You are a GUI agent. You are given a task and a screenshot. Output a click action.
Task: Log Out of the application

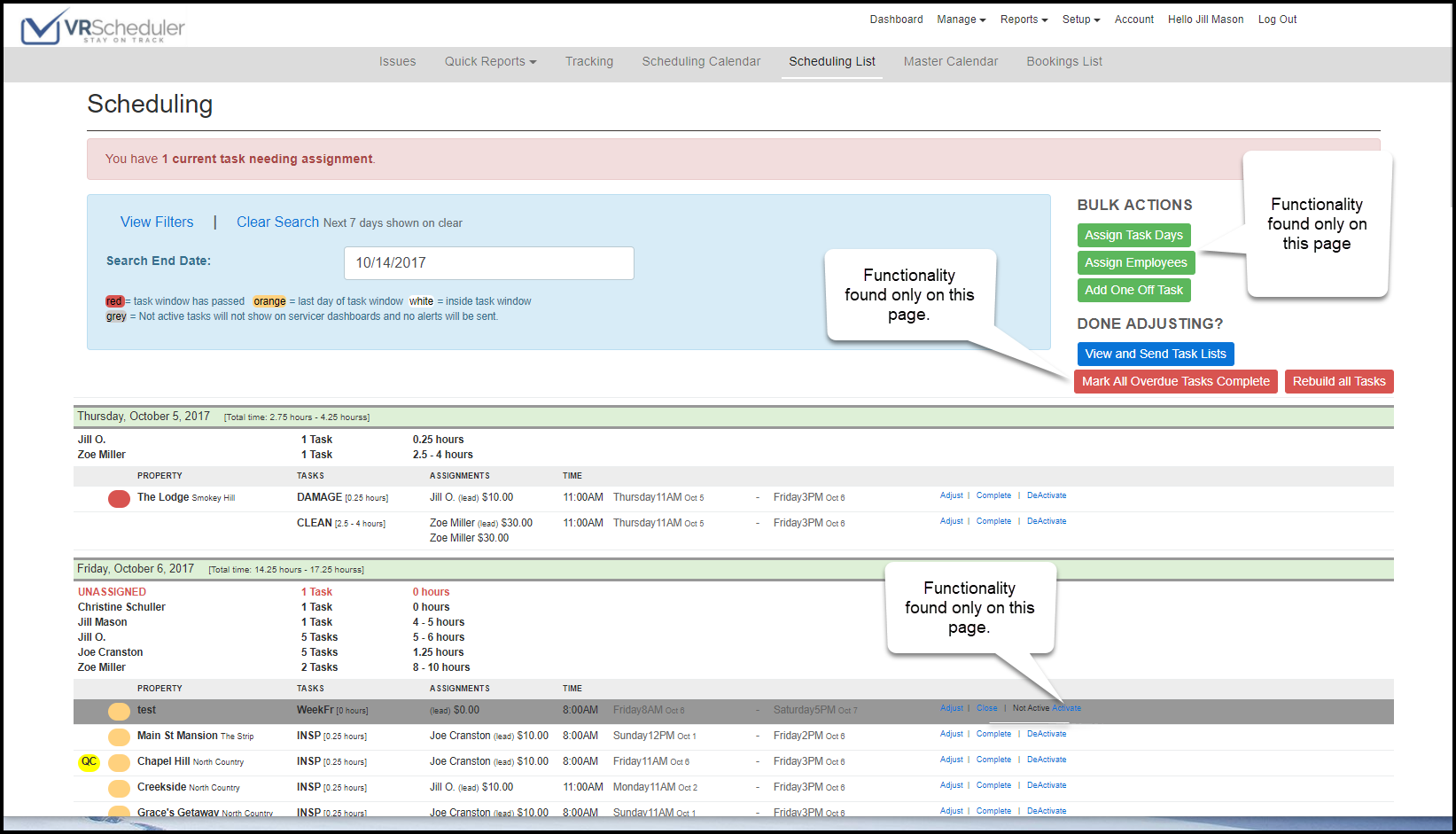[x=1277, y=19]
